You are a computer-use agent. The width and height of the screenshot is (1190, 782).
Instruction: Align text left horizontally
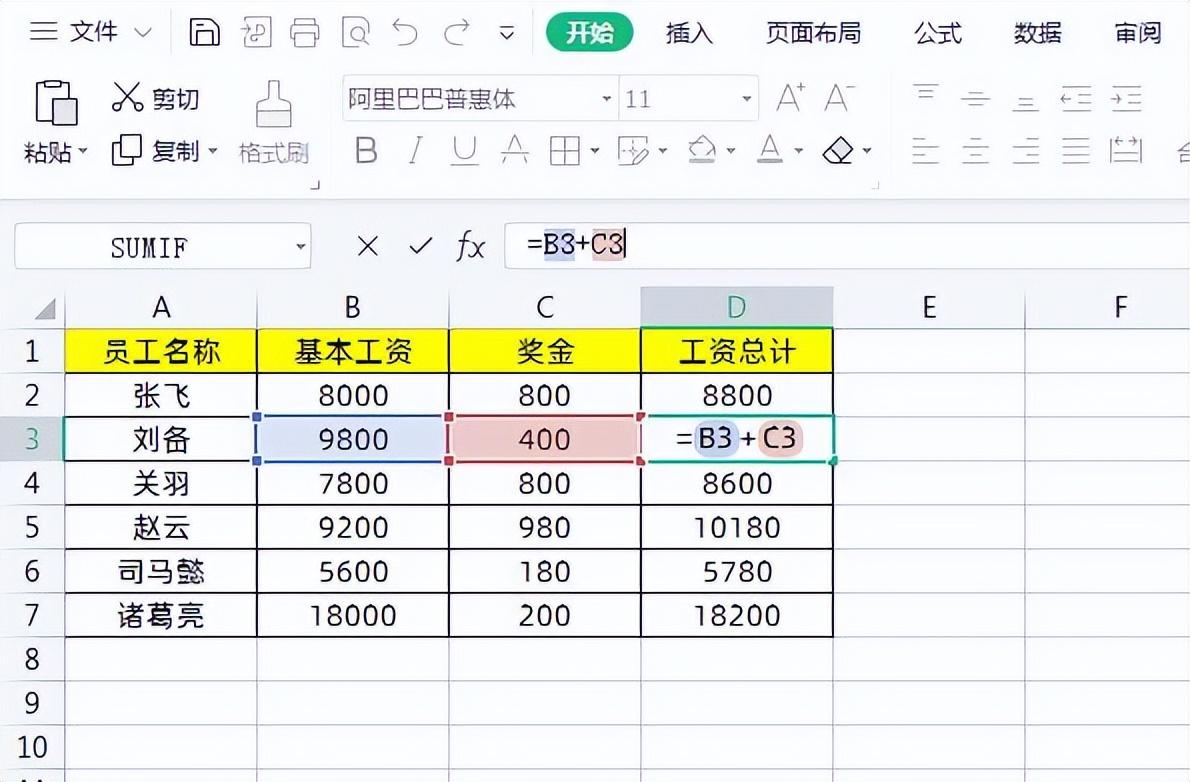(x=925, y=150)
